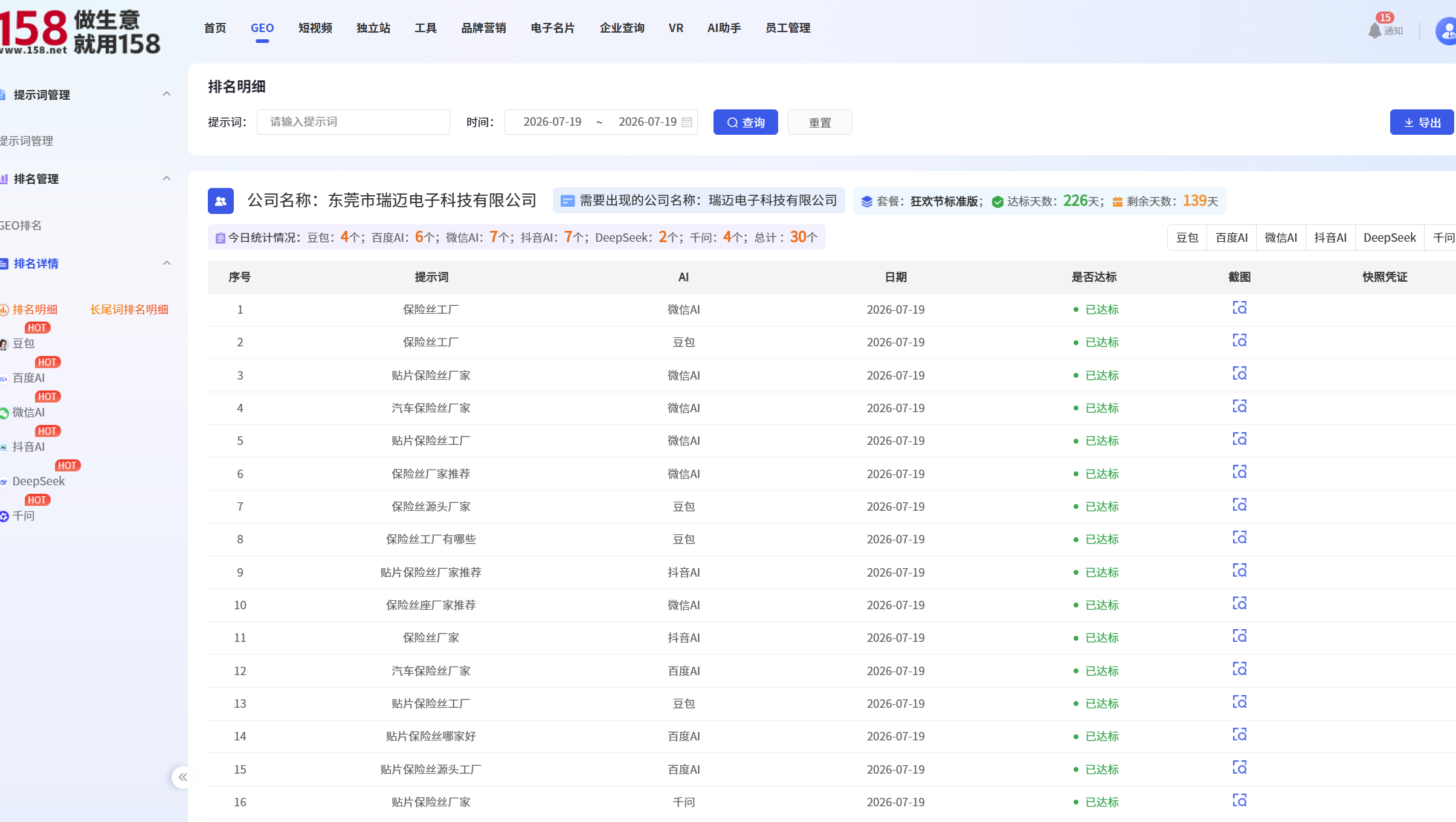Filter table by 百度AI tab
Screen dimensions: 1456x822
tap(1231, 238)
